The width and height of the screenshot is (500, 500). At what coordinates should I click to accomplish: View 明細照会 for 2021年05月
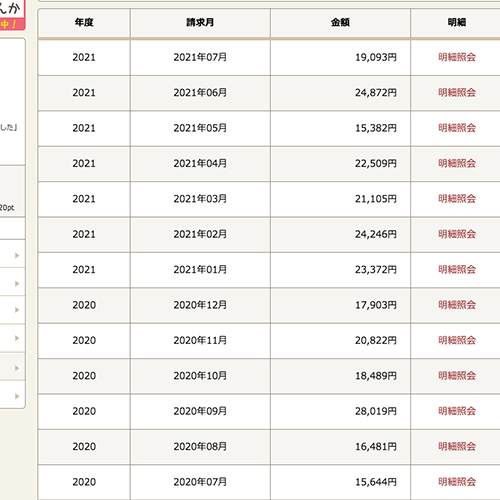tap(457, 128)
